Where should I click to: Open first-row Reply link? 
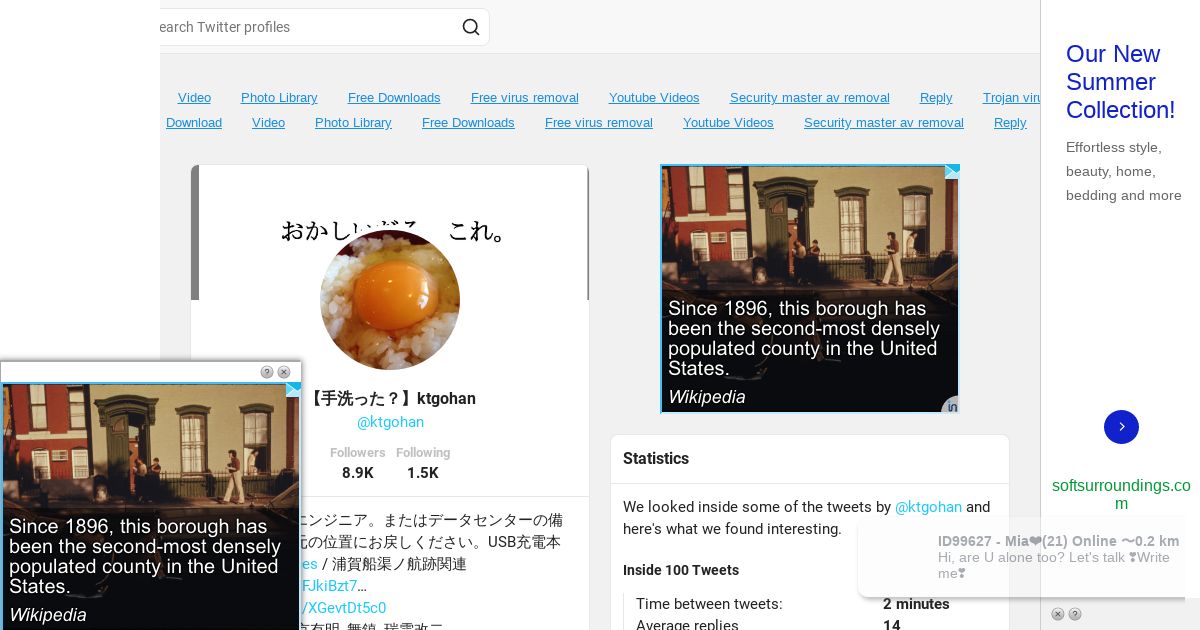pos(936,98)
